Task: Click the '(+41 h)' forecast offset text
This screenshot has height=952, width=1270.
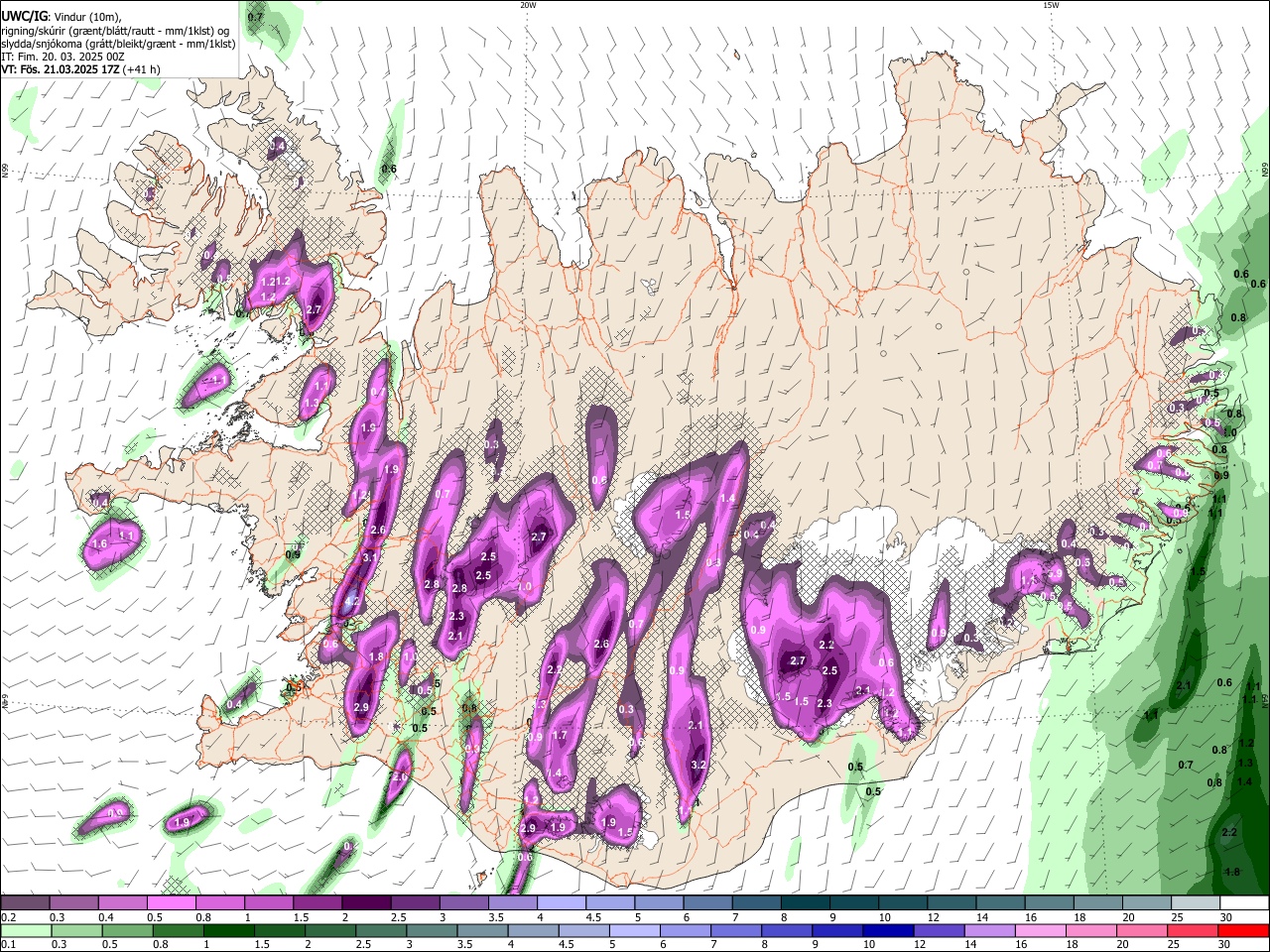Action: point(142,69)
